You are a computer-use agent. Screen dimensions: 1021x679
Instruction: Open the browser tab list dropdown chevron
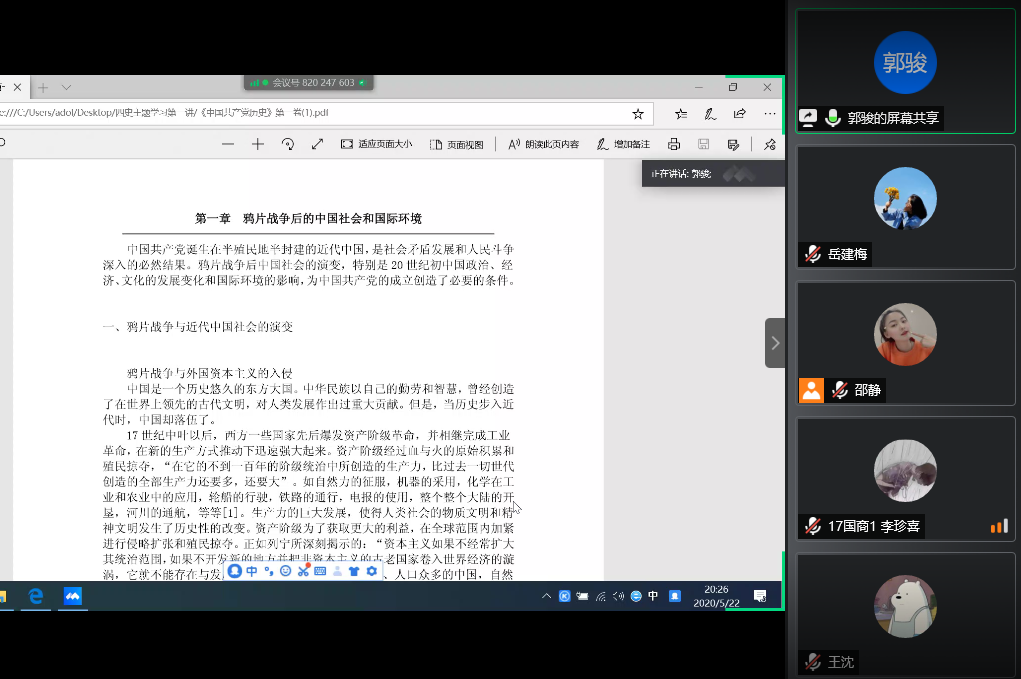(x=66, y=87)
